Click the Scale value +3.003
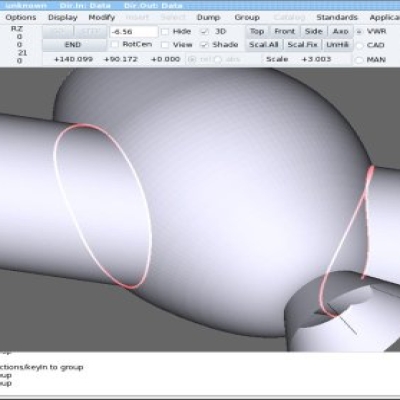Image resolution: width=400 pixels, height=400 pixels. (x=316, y=59)
